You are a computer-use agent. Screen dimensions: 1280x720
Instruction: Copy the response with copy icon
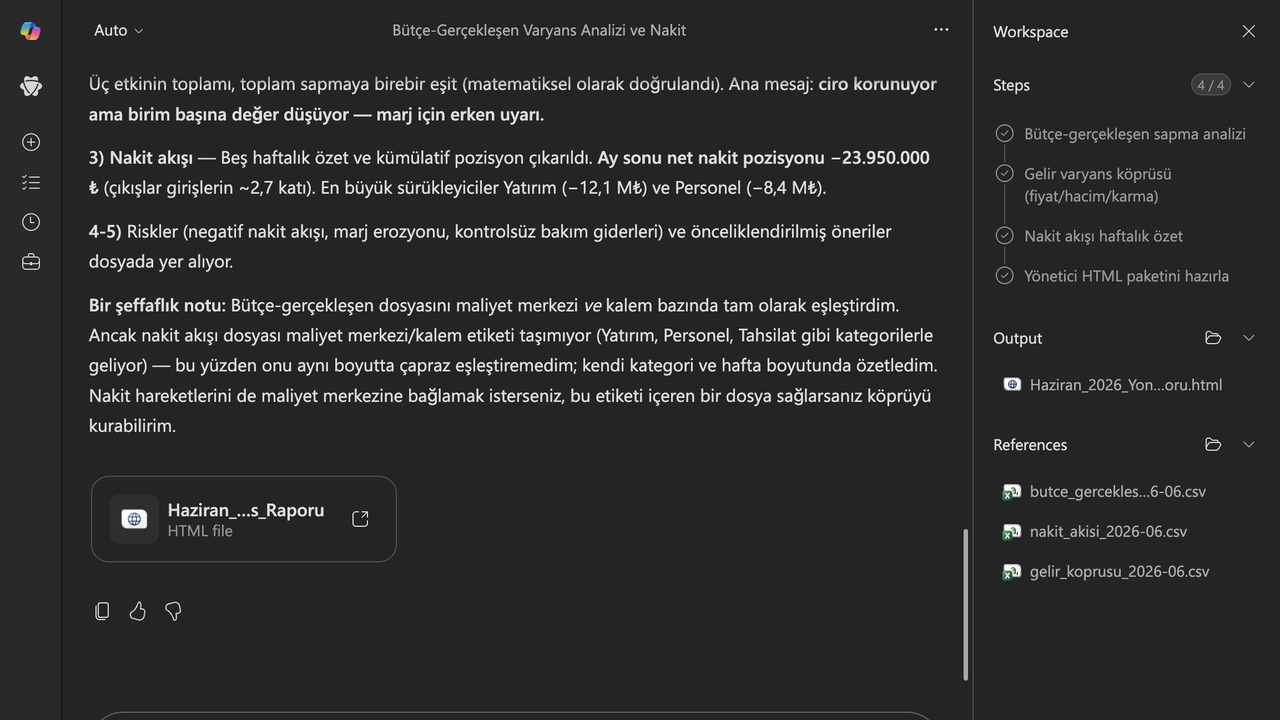click(x=102, y=611)
